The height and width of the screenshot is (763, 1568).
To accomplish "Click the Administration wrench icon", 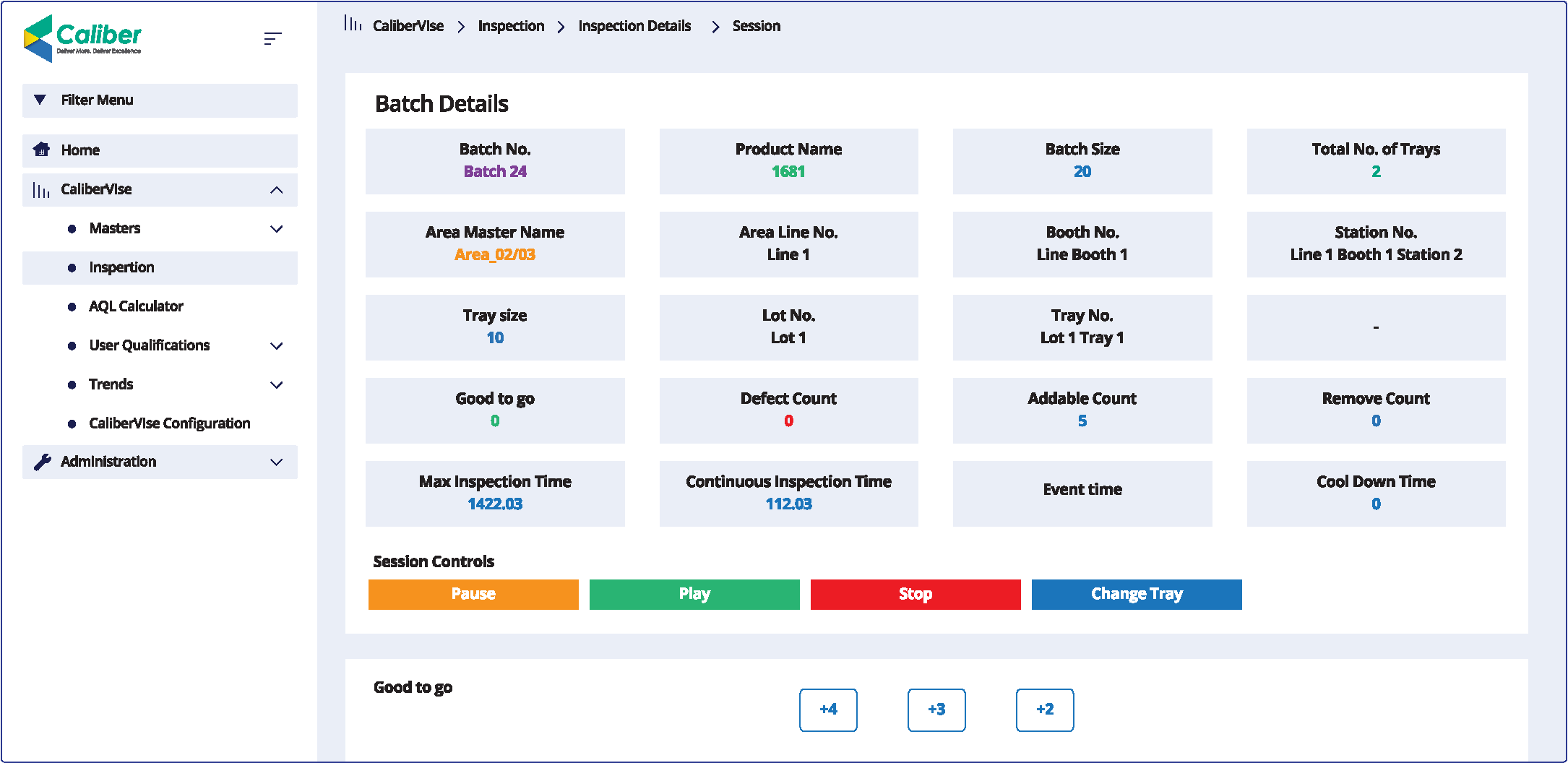I will click(x=43, y=462).
